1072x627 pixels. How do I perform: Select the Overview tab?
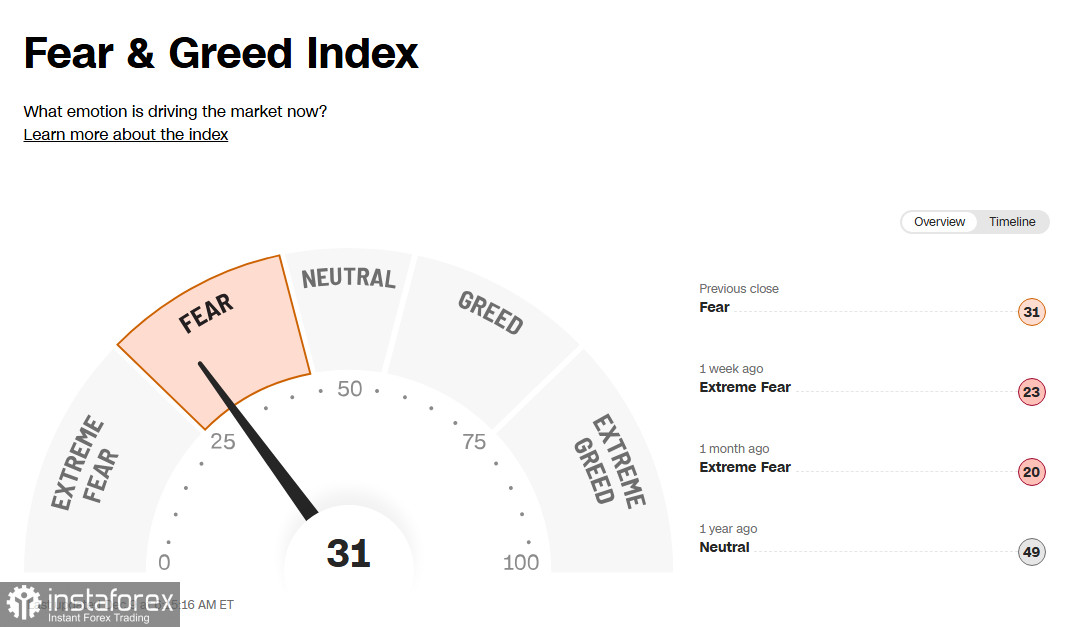939,222
